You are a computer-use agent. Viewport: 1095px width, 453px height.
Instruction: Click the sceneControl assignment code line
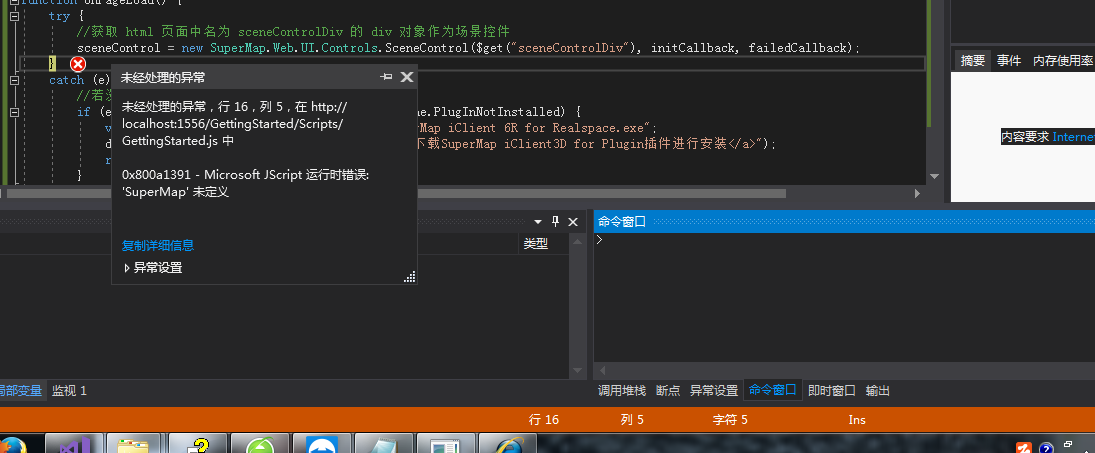[469, 47]
